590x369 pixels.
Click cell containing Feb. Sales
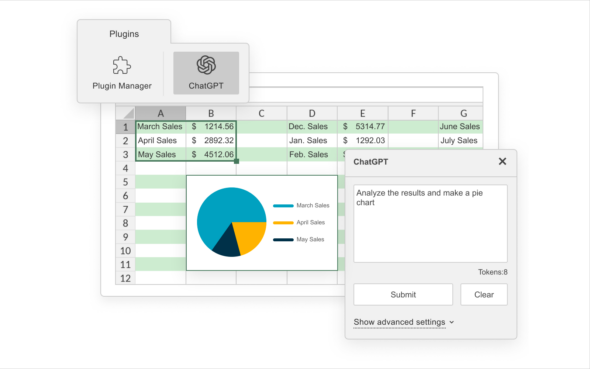(312, 155)
